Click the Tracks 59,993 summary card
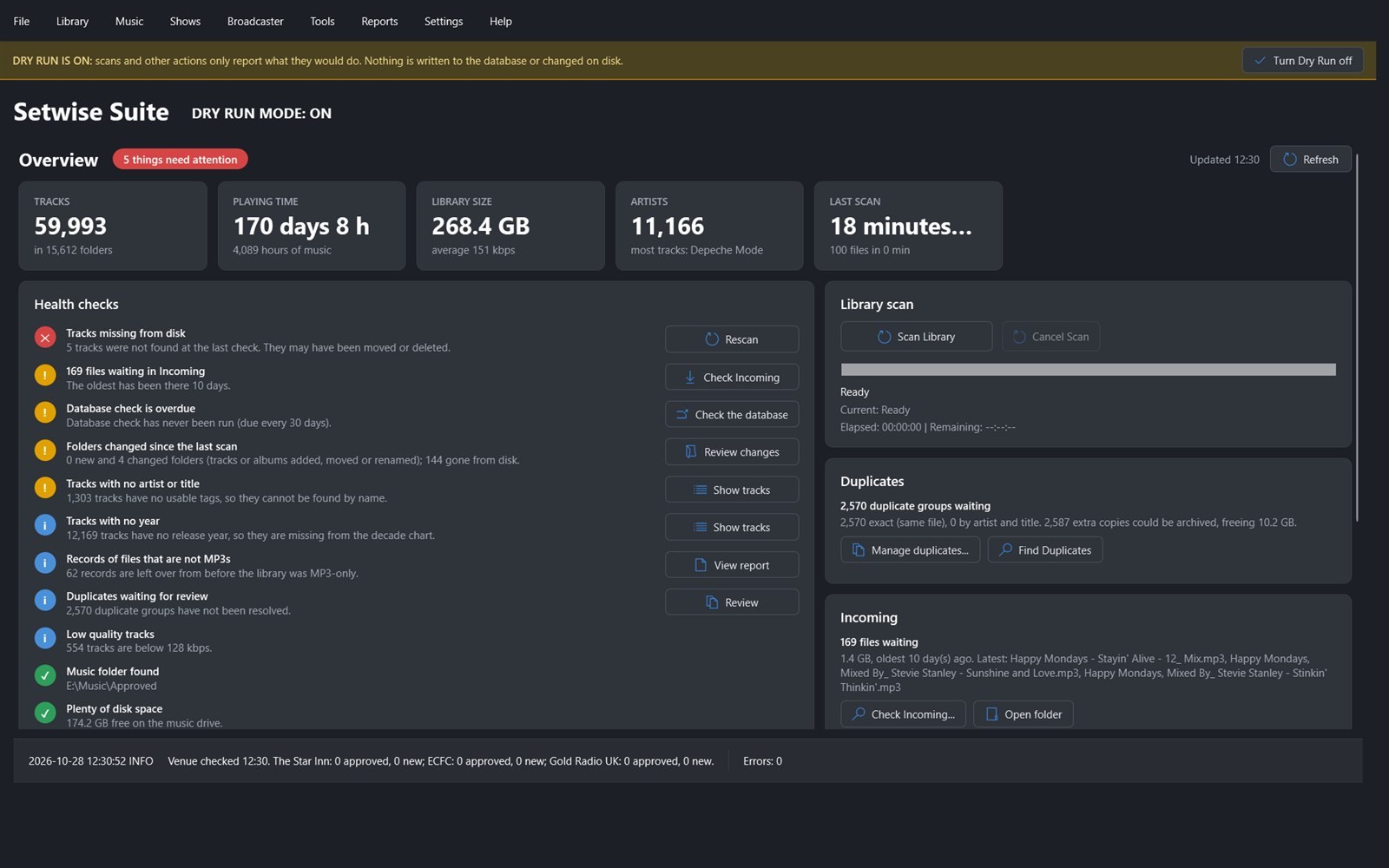The image size is (1389, 868). coord(113,226)
